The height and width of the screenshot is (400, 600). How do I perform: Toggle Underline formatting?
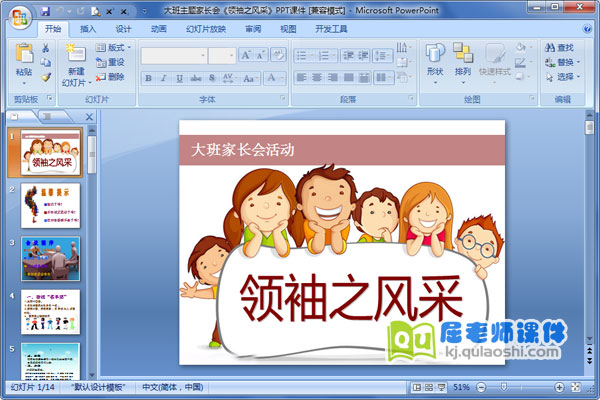point(180,78)
